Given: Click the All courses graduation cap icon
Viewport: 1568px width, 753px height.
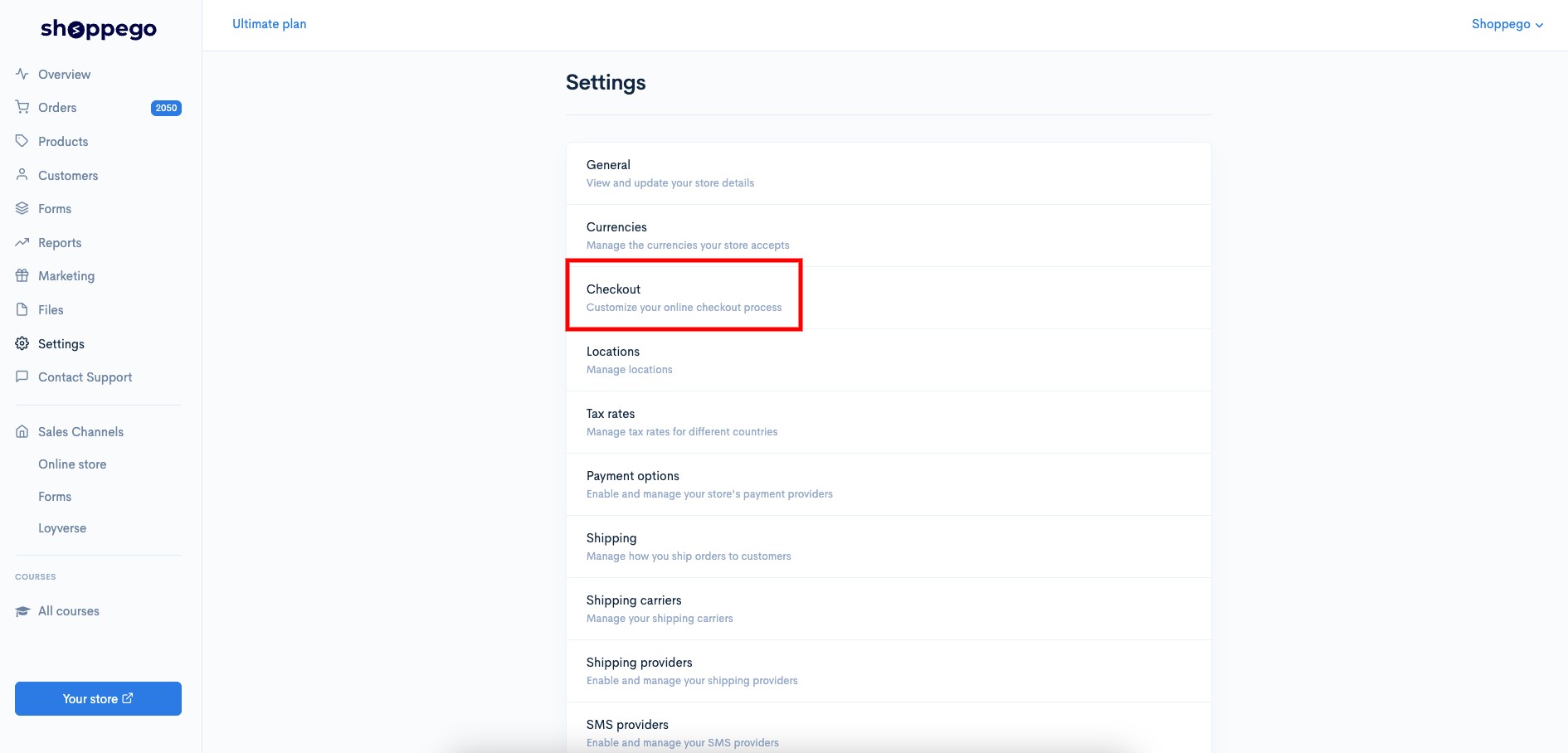Looking at the screenshot, I should 22,611.
